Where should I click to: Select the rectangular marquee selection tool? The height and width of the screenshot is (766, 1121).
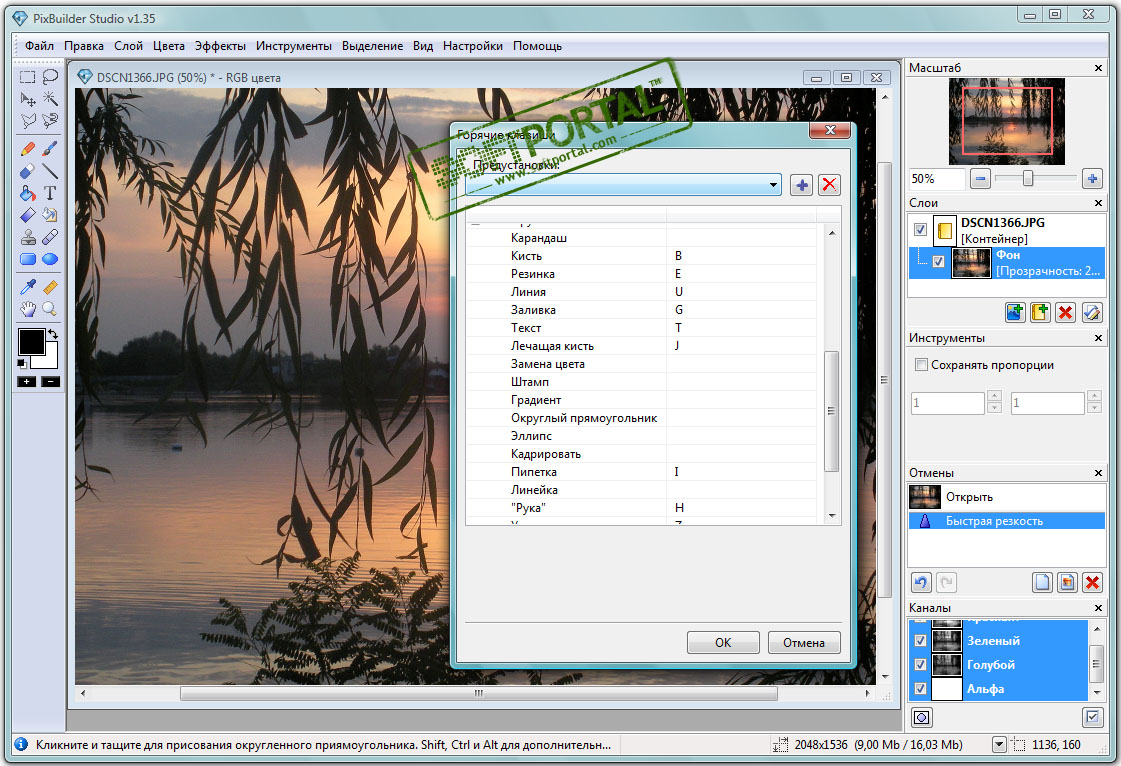pyautogui.click(x=27, y=77)
